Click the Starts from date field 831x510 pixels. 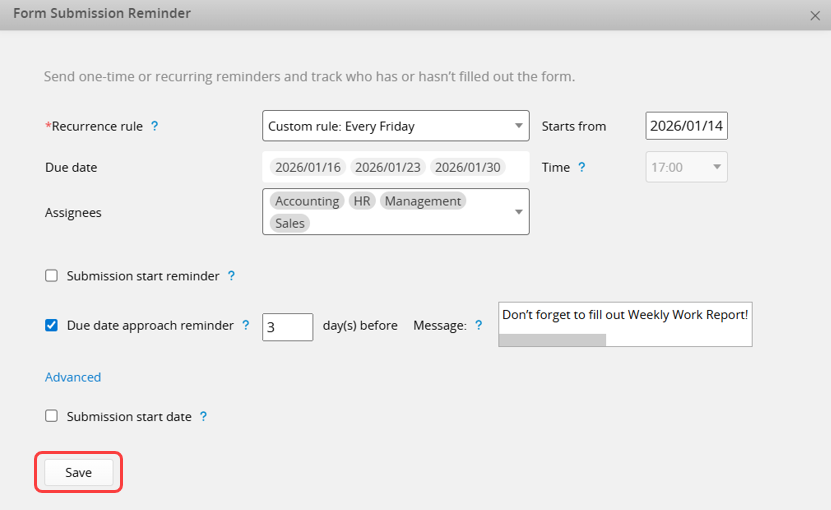(686, 127)
